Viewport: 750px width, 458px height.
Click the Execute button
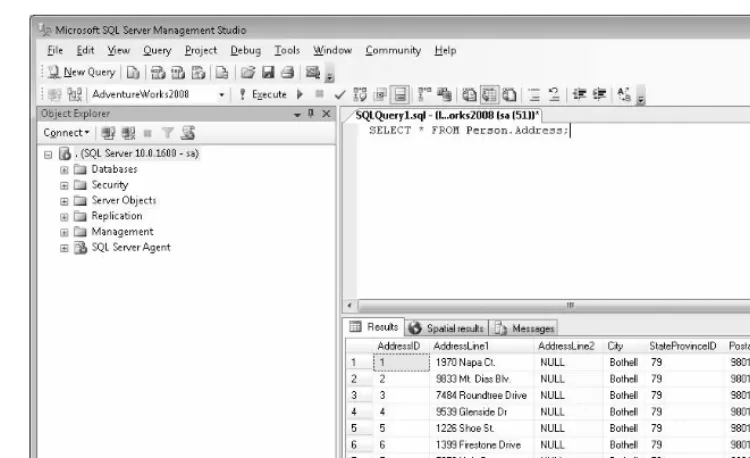coord(264,95)
